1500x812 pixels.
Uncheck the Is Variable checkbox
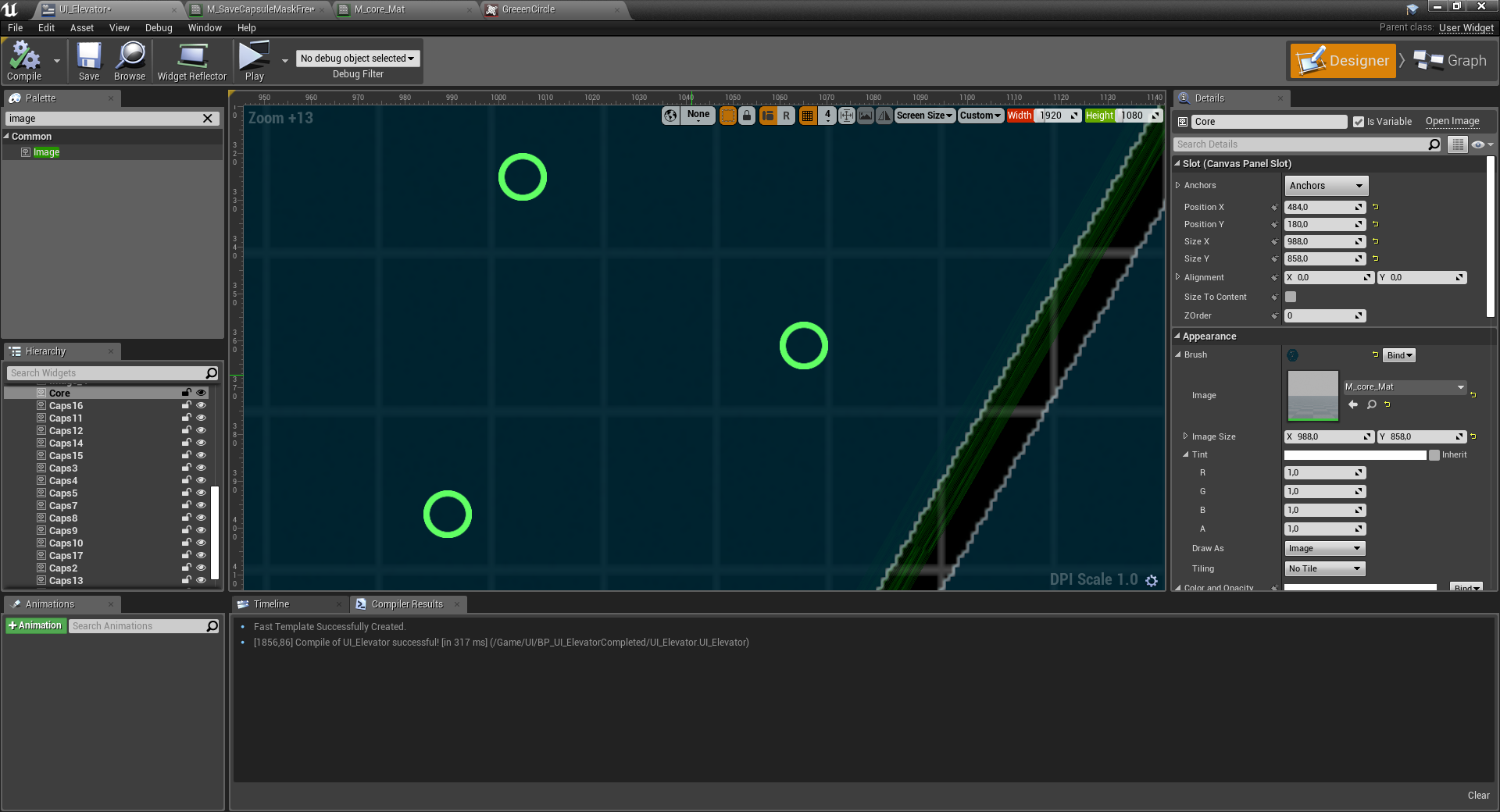(x=1359, y=122)
